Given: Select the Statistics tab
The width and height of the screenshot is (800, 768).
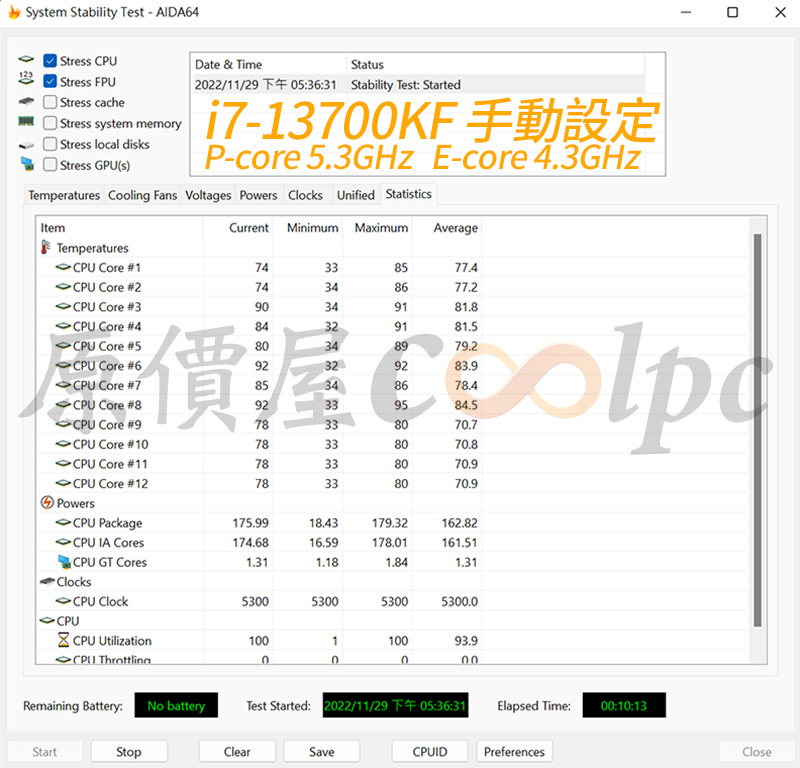Looking at the screenshot, I should click(408, 194).
